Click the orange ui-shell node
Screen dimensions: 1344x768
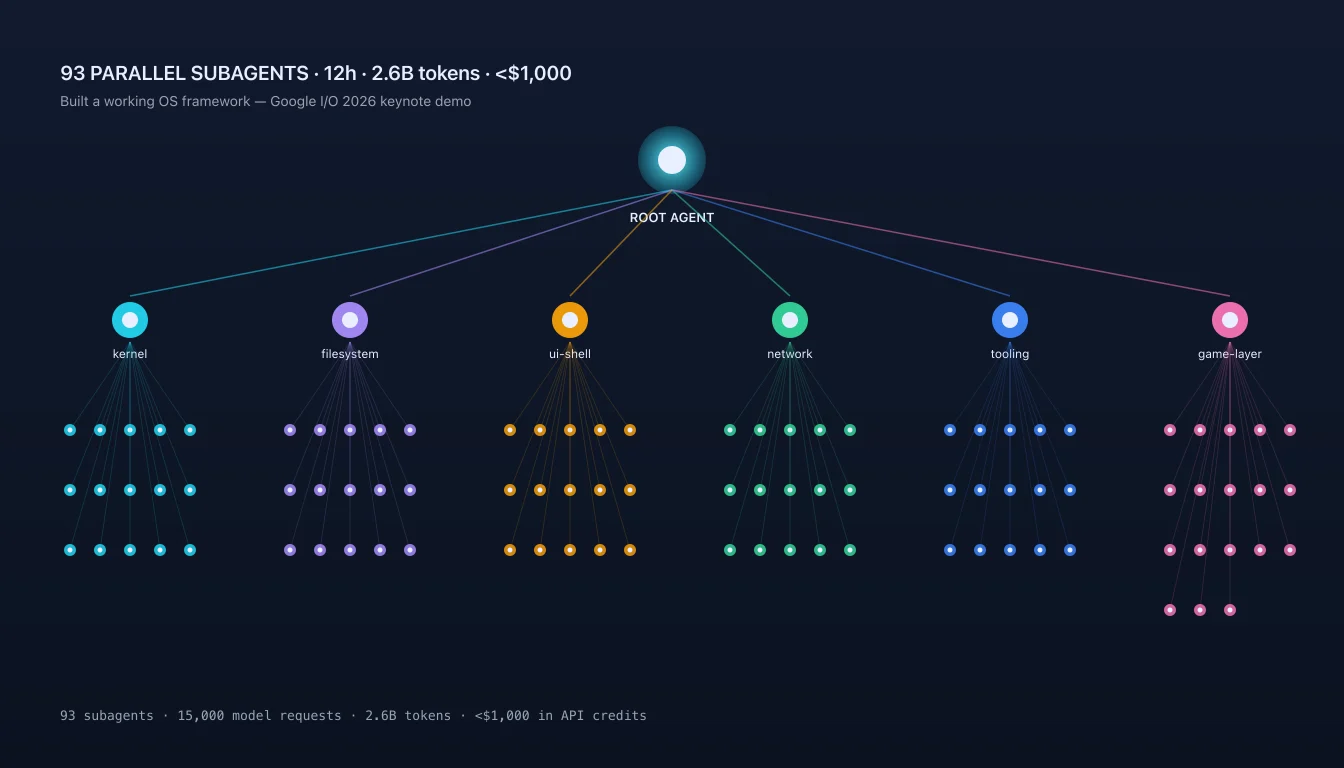[x=570, y=320]
